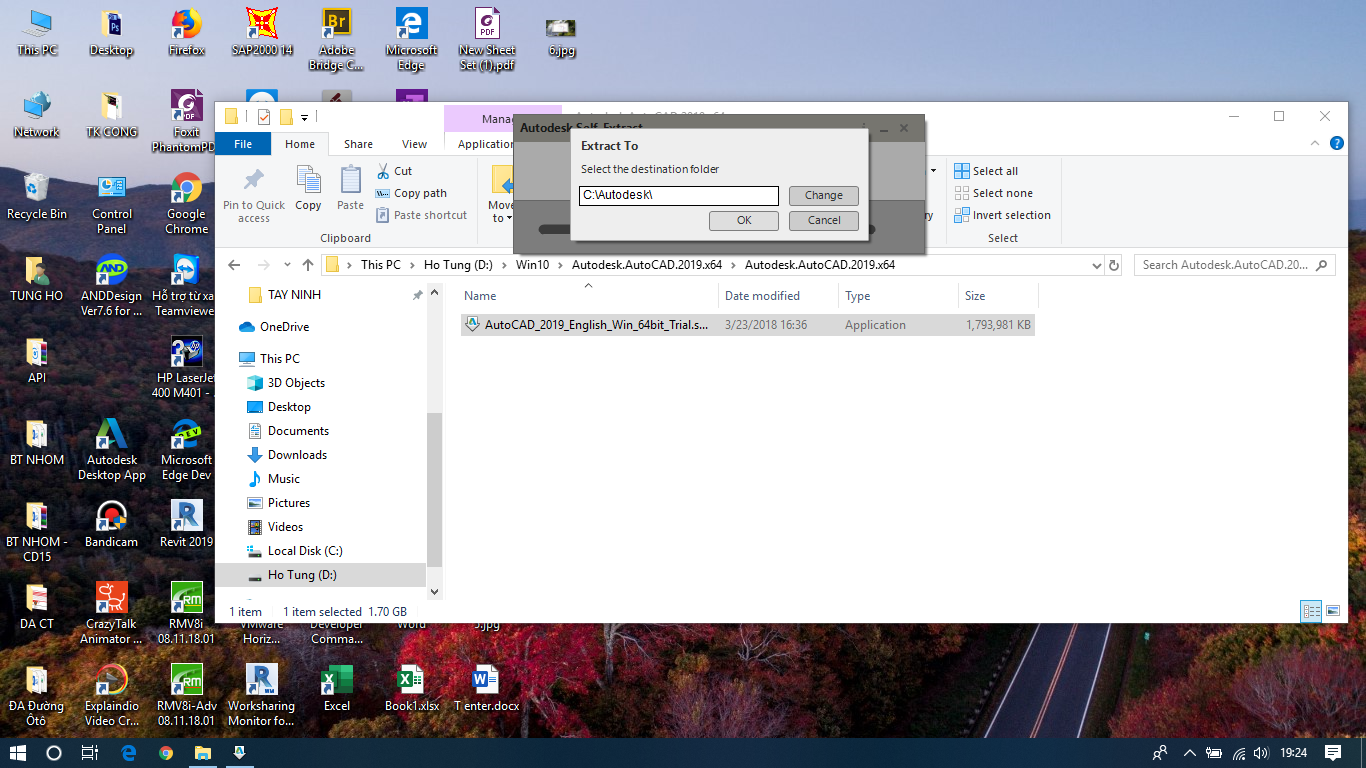This screenshot has width=1366, height=768.
Task: Click the Cut scissors command
Action: click(x=394, y=171)
